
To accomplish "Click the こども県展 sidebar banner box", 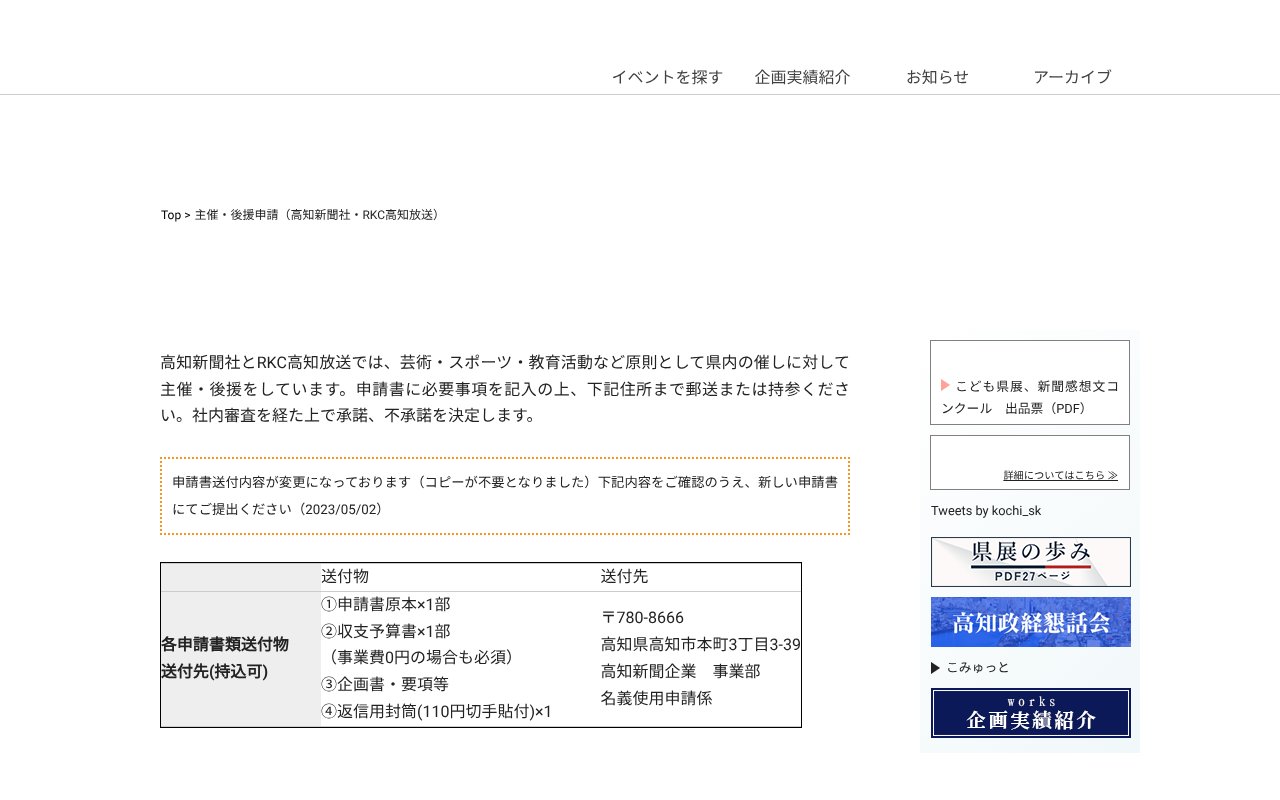I will coord(1030,382).
